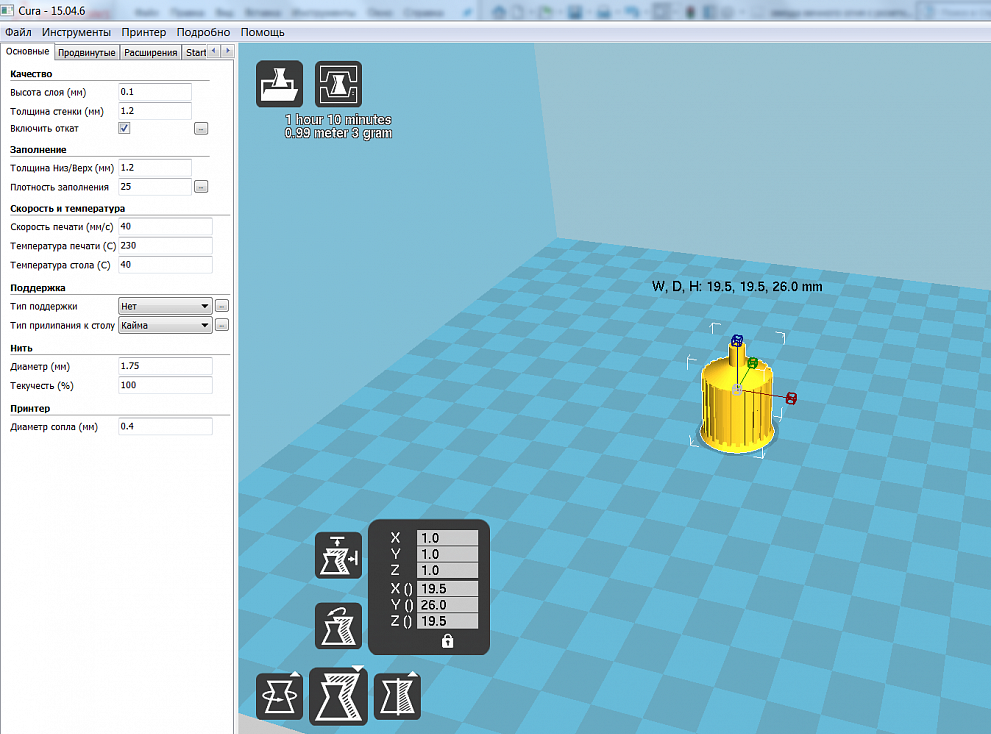The width and height of the screenshot is (991, 734).
Task: Click the green Y-axis scale handle
Action: [752, 363]
